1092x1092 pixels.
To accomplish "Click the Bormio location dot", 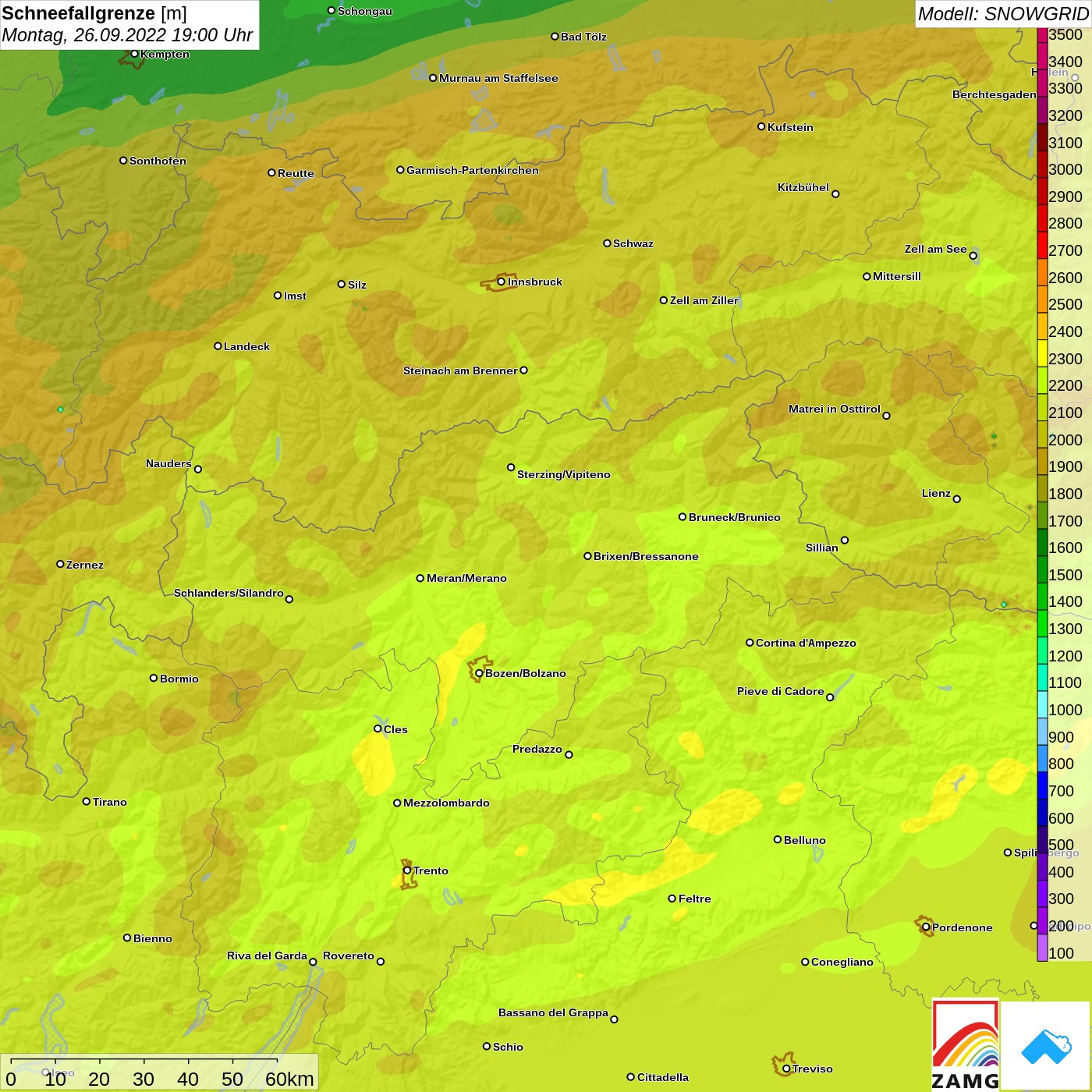I will (154, 678).
